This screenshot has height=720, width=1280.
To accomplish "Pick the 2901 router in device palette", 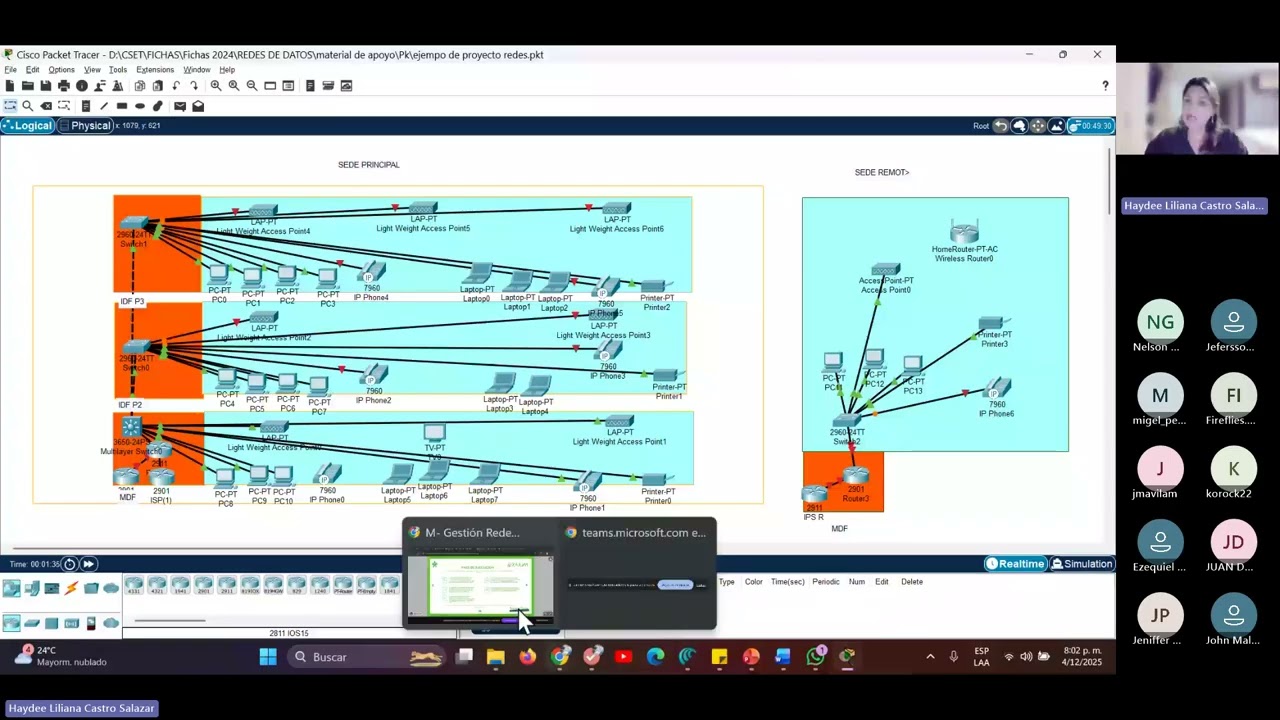I will coord(204,585).
